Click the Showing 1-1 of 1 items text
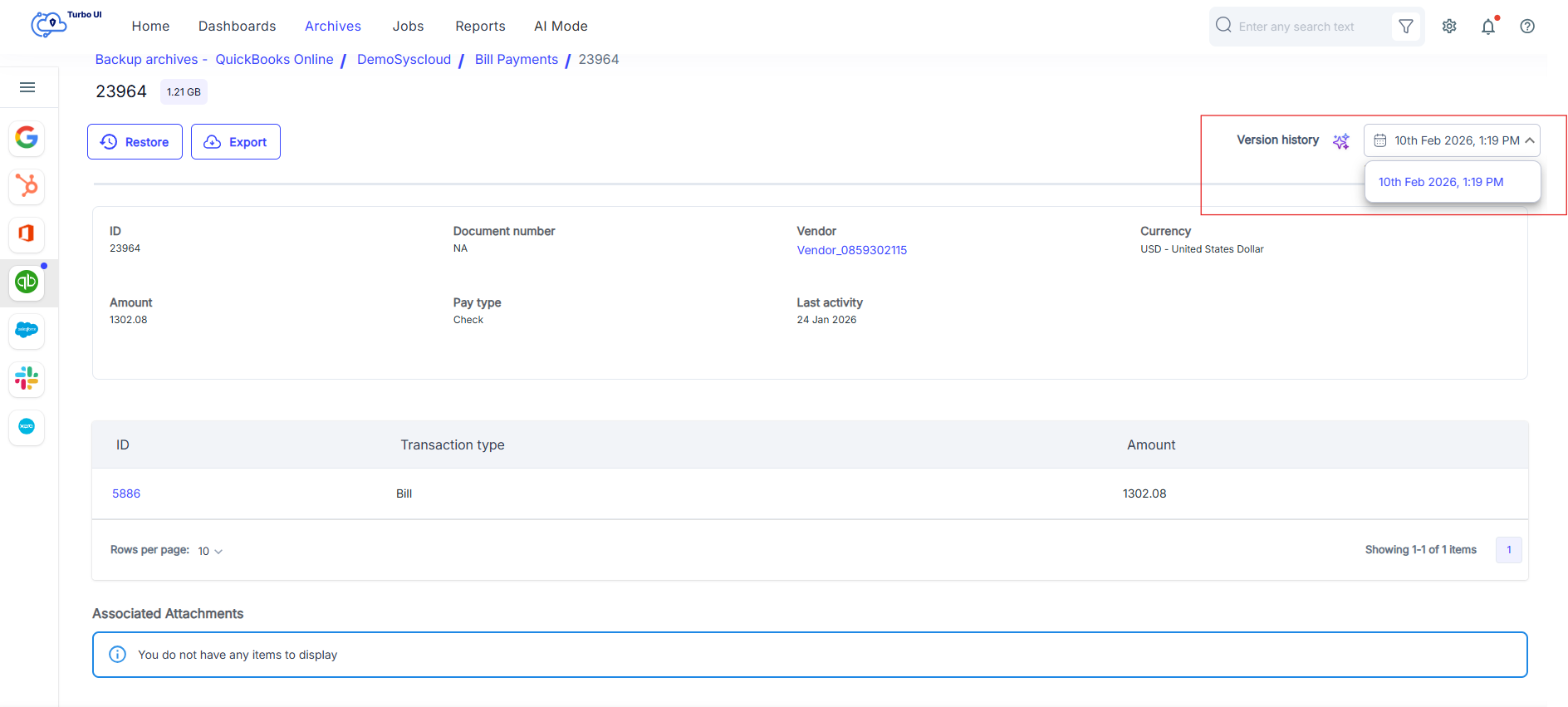 tap(1421, 550)
